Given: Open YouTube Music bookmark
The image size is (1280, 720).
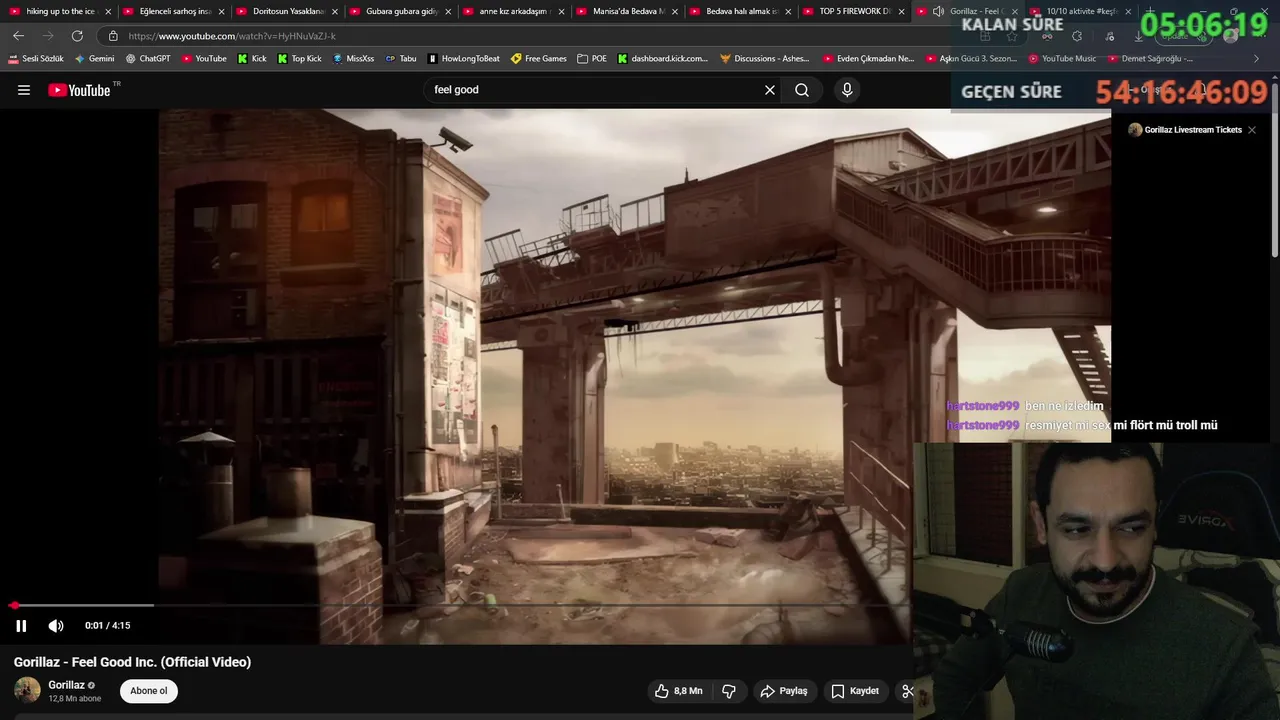Looking at the screenshot, I should (1062, 59).
